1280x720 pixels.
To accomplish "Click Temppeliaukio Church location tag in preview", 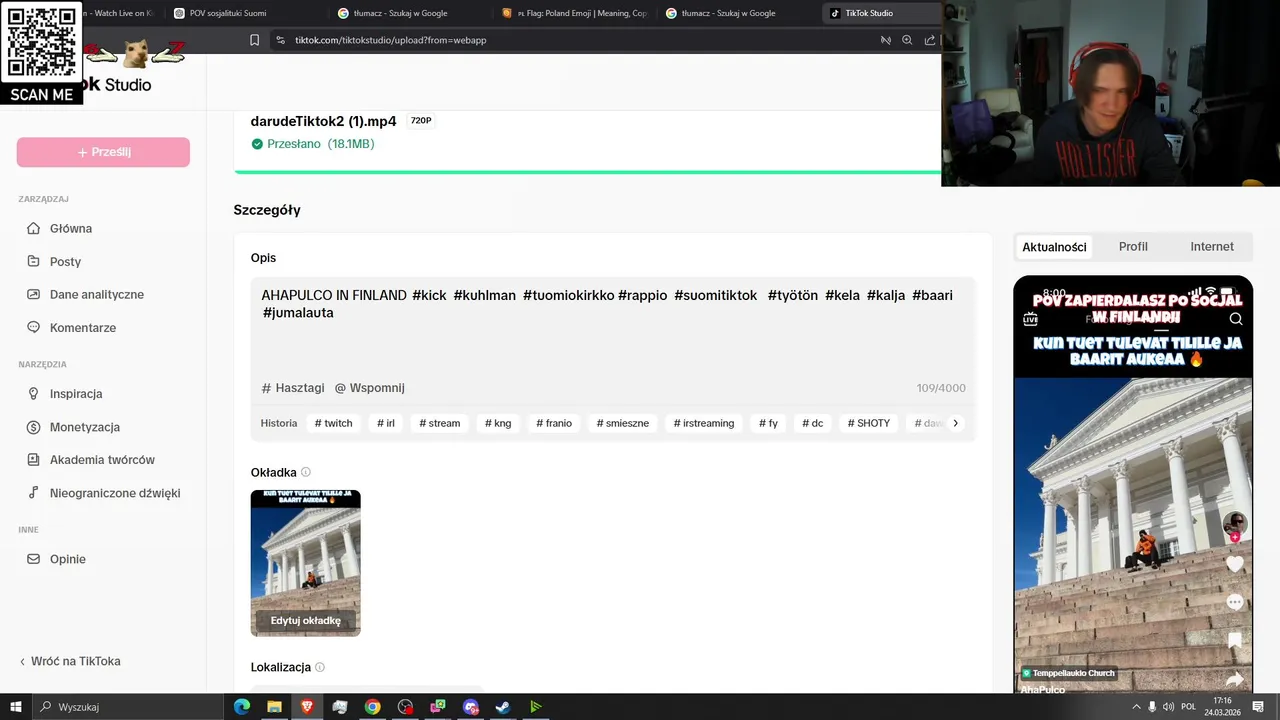I will point(1068,673).
